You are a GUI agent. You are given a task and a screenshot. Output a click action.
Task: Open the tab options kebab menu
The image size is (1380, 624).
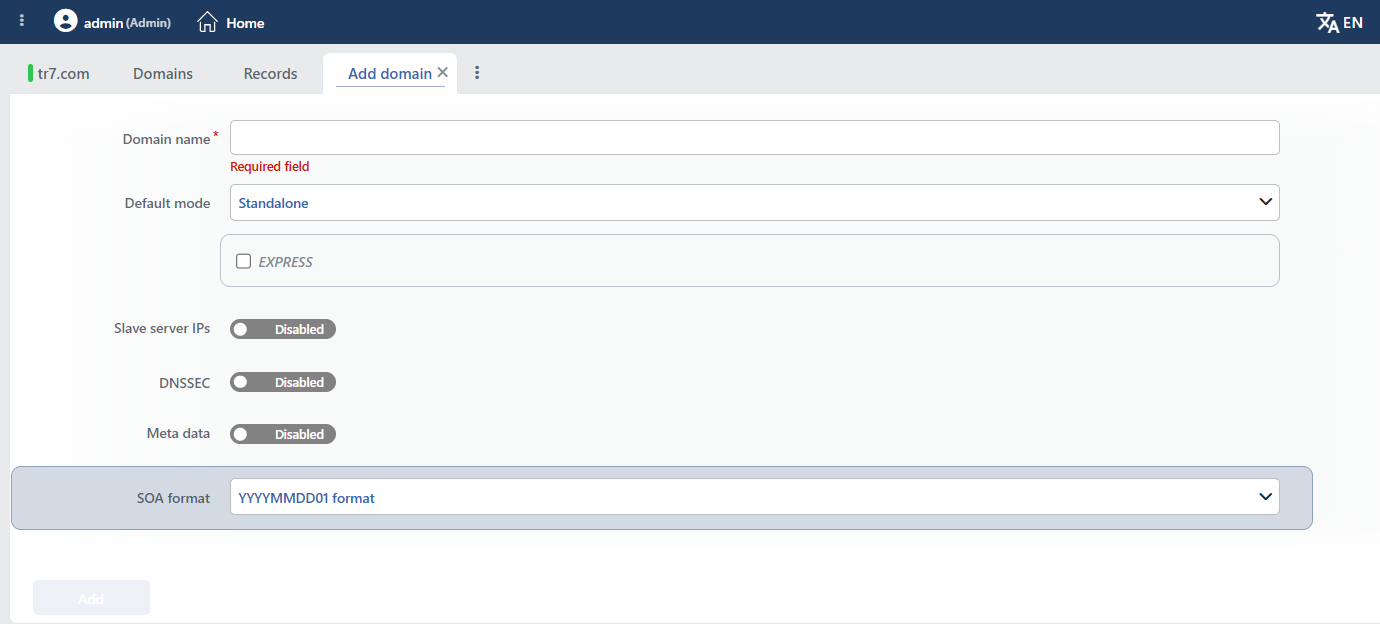(477, 73)
